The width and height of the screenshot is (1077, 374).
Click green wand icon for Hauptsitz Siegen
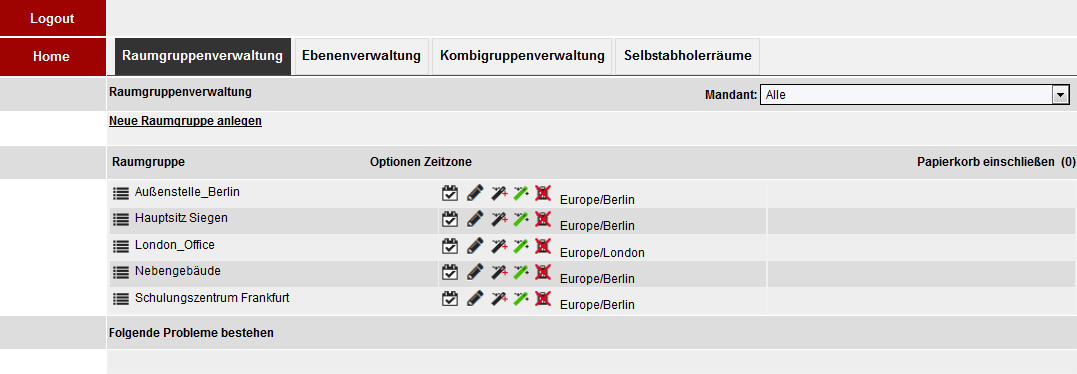[521, 219]
